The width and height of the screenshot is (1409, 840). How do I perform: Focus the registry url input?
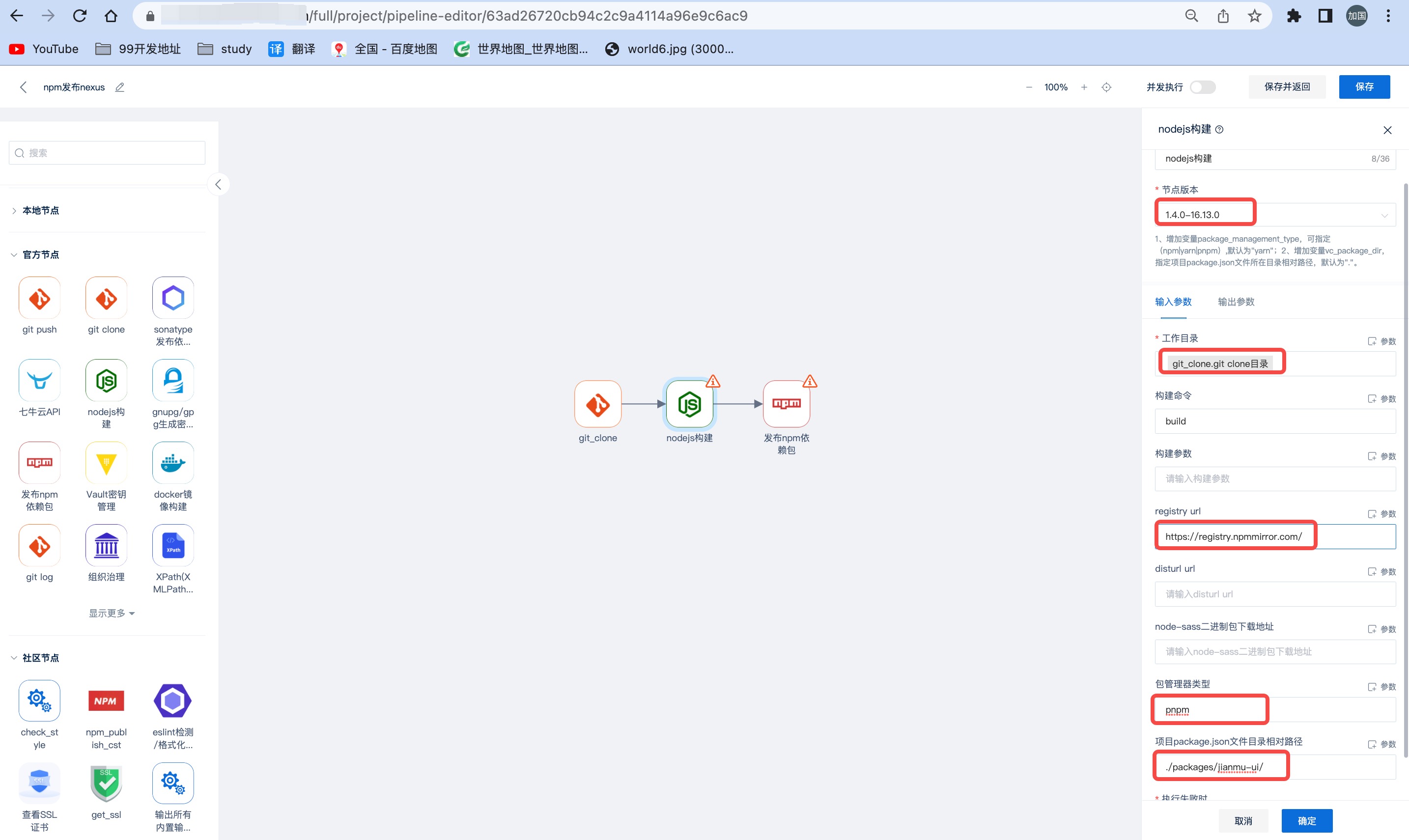pos(1275,536)
